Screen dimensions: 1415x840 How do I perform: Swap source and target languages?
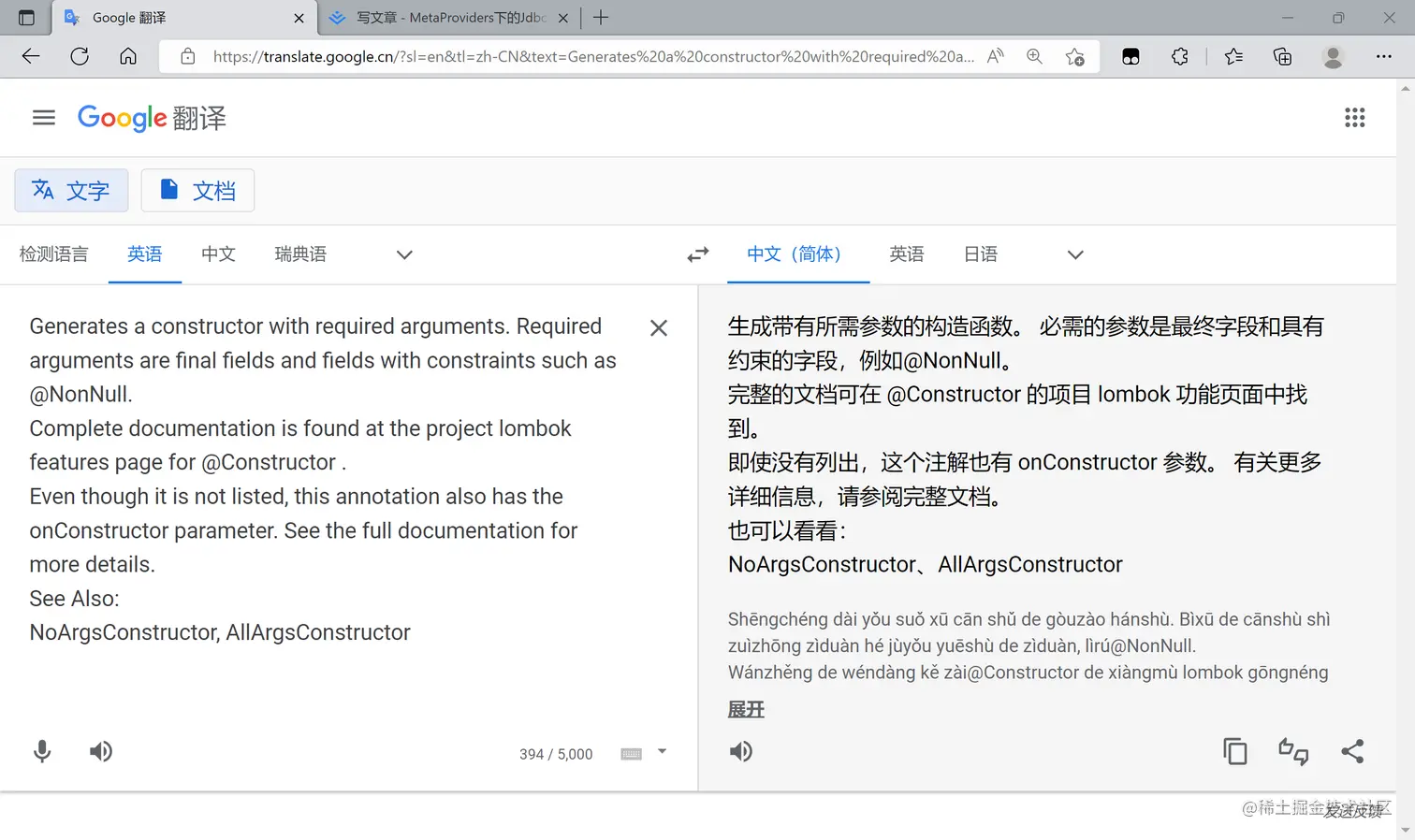pos(698,254)
